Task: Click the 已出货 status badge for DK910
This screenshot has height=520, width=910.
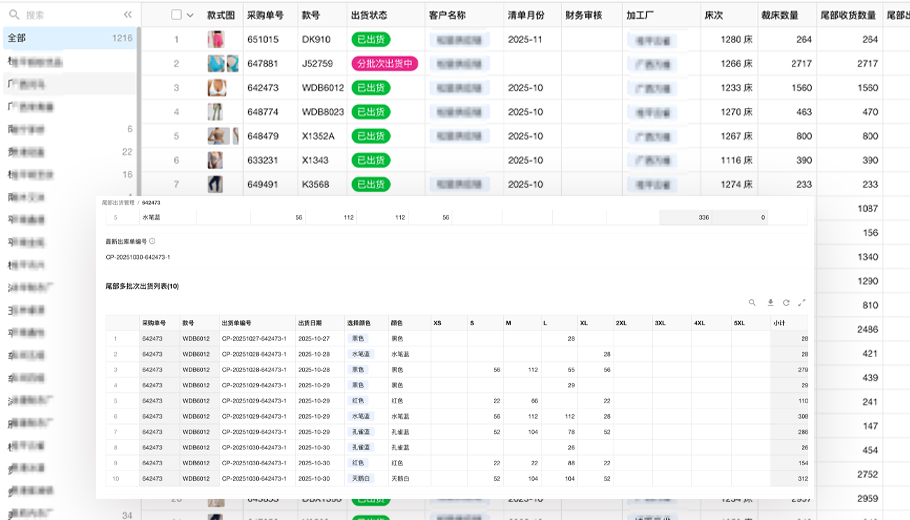Action: coord(370,40)
